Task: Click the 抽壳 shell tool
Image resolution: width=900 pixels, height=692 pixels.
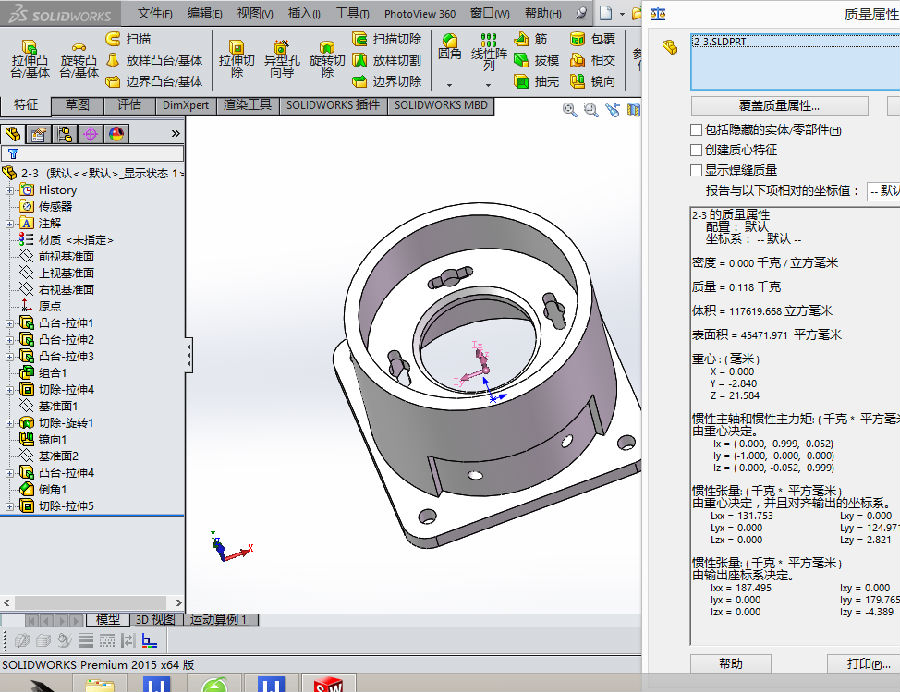Action: (x=536, y=82)
